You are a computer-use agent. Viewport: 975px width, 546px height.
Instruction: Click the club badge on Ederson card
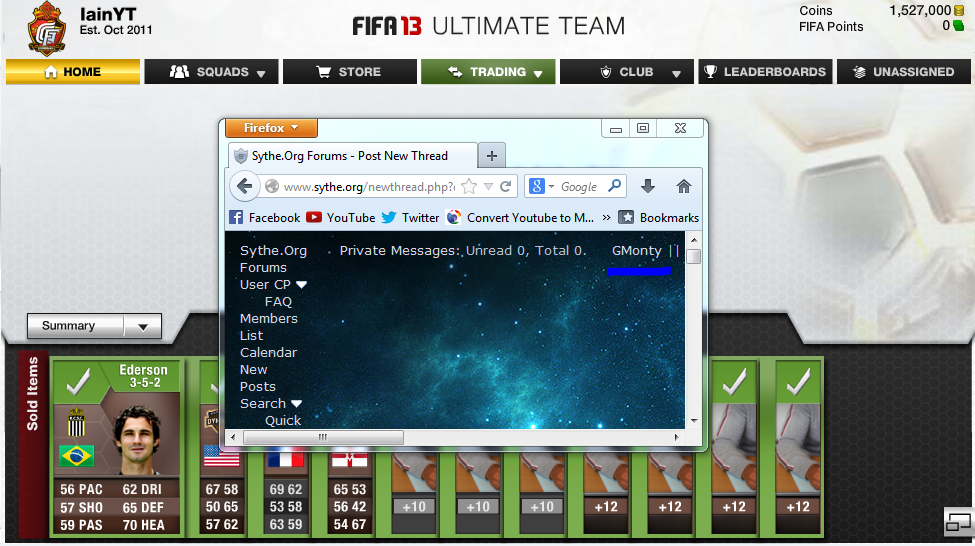[76, 423]
